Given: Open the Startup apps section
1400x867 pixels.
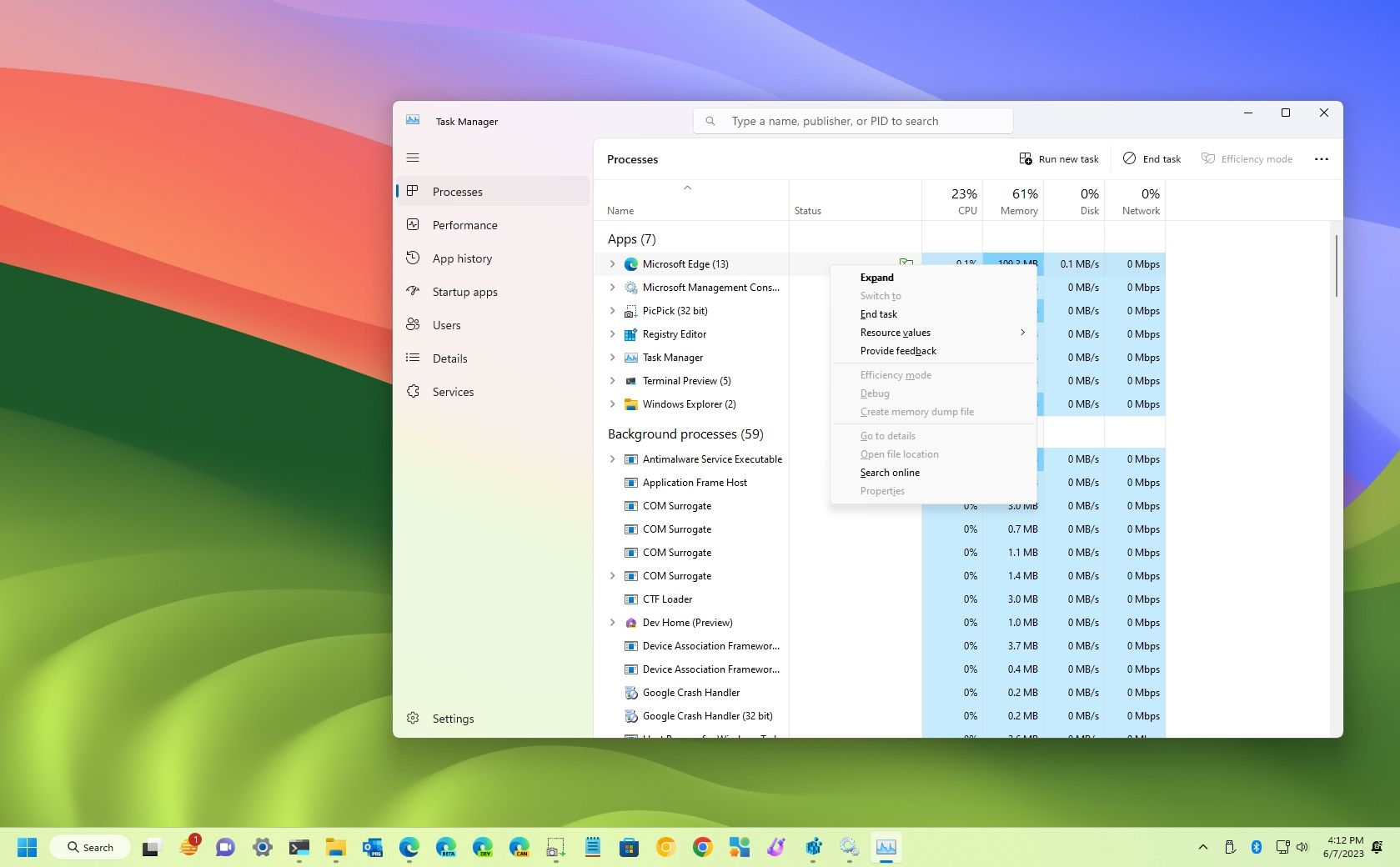Looking at the screenshot, I should pyautogui.click(x=462, y=291).
